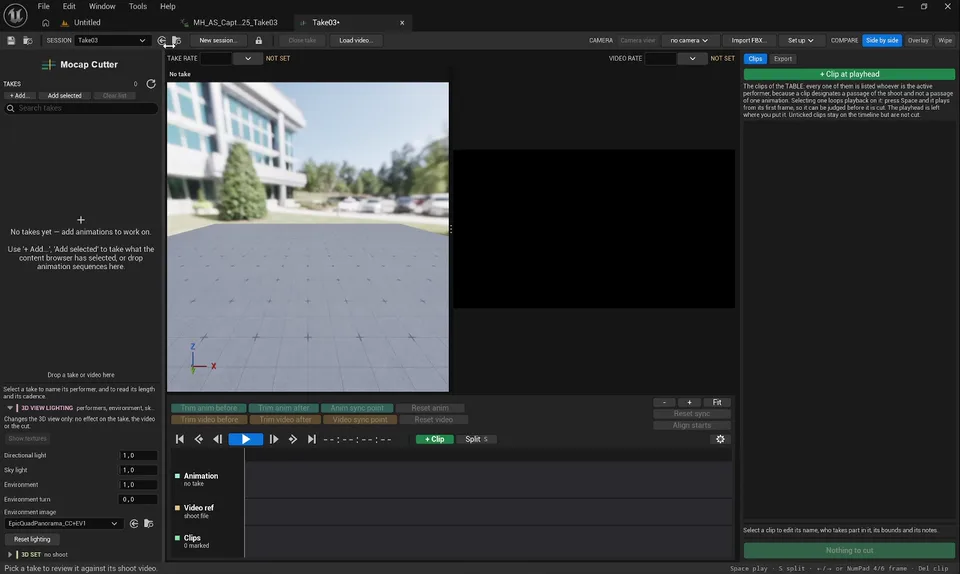Toggle the Animation track square
Image resolution: width=960 pixels, height=574 pixels.
click(x=178, y=475)
